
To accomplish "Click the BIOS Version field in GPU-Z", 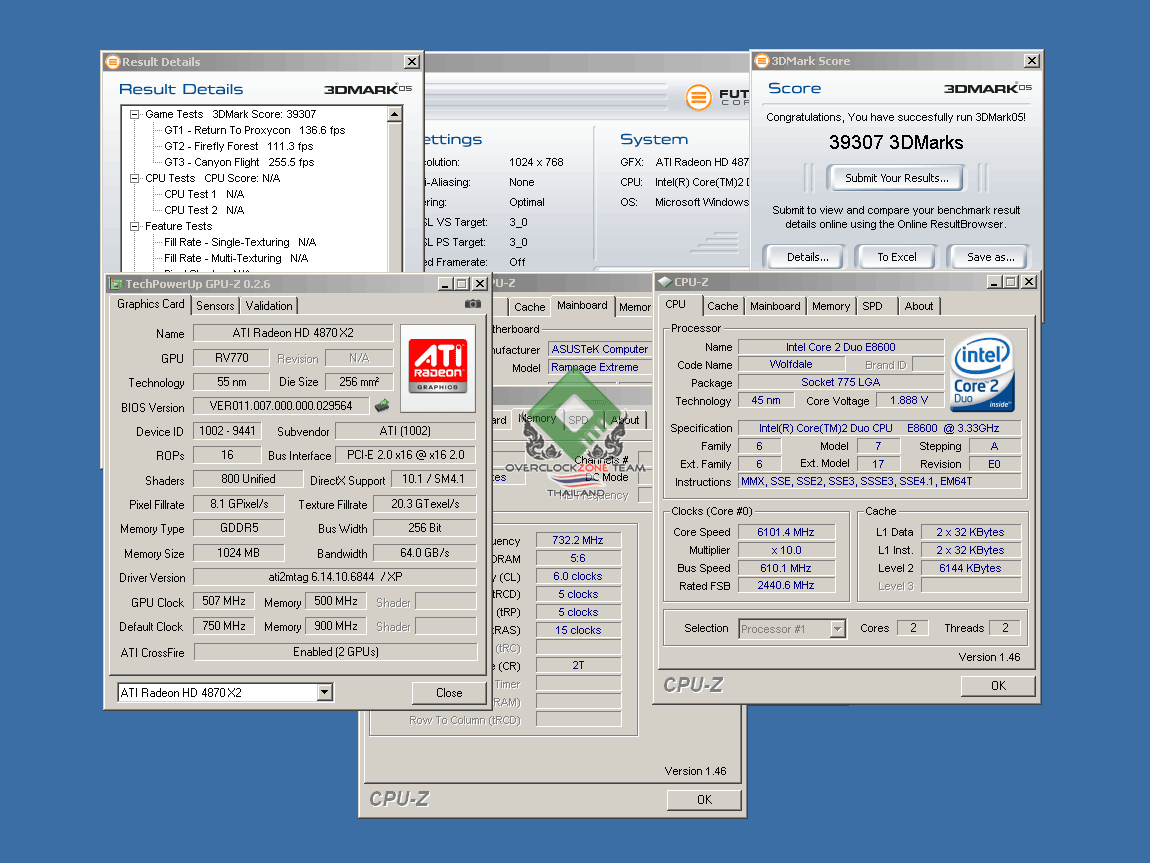I will (281, 406).
